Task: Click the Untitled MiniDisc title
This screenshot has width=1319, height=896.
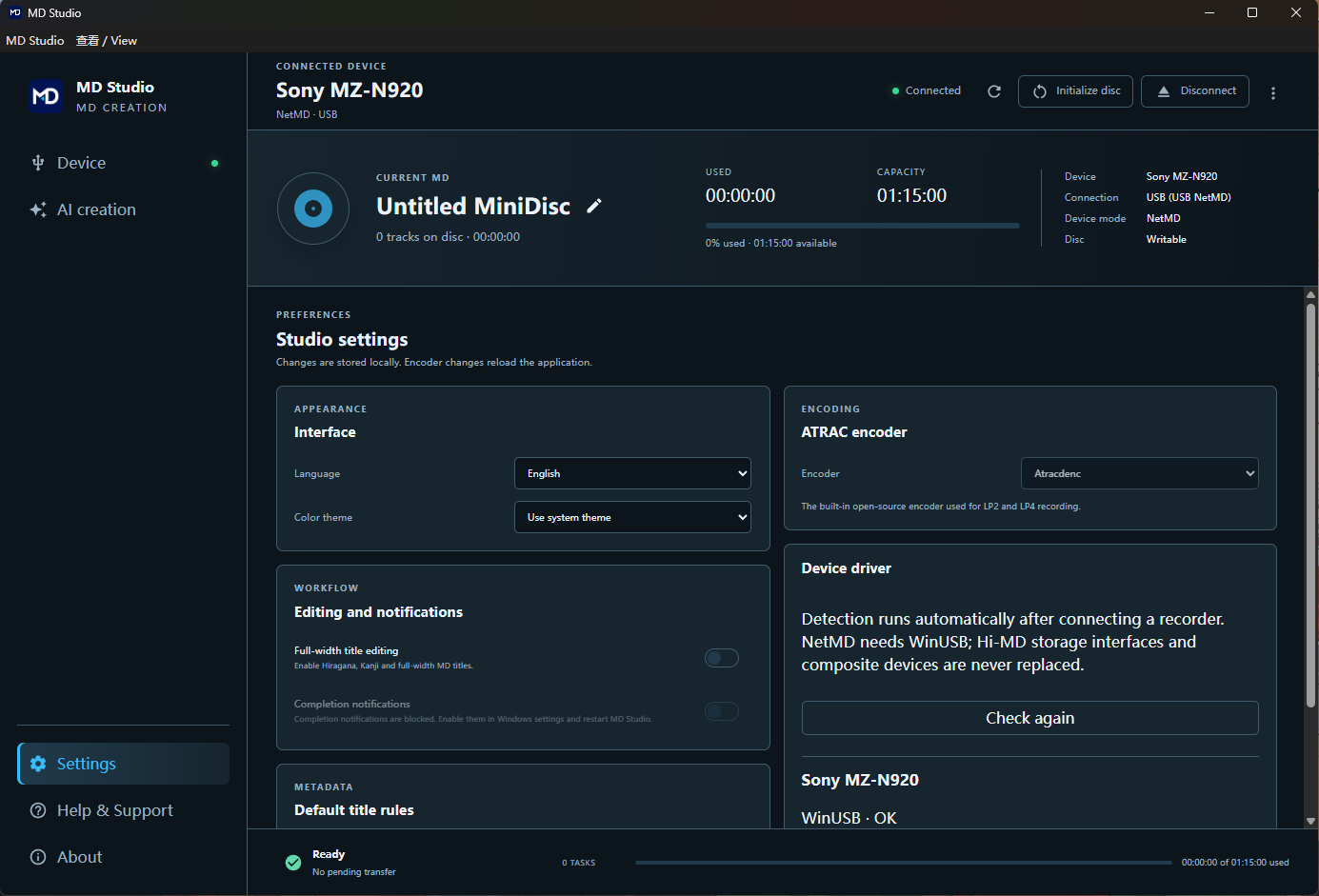Action: click(473, 206)
